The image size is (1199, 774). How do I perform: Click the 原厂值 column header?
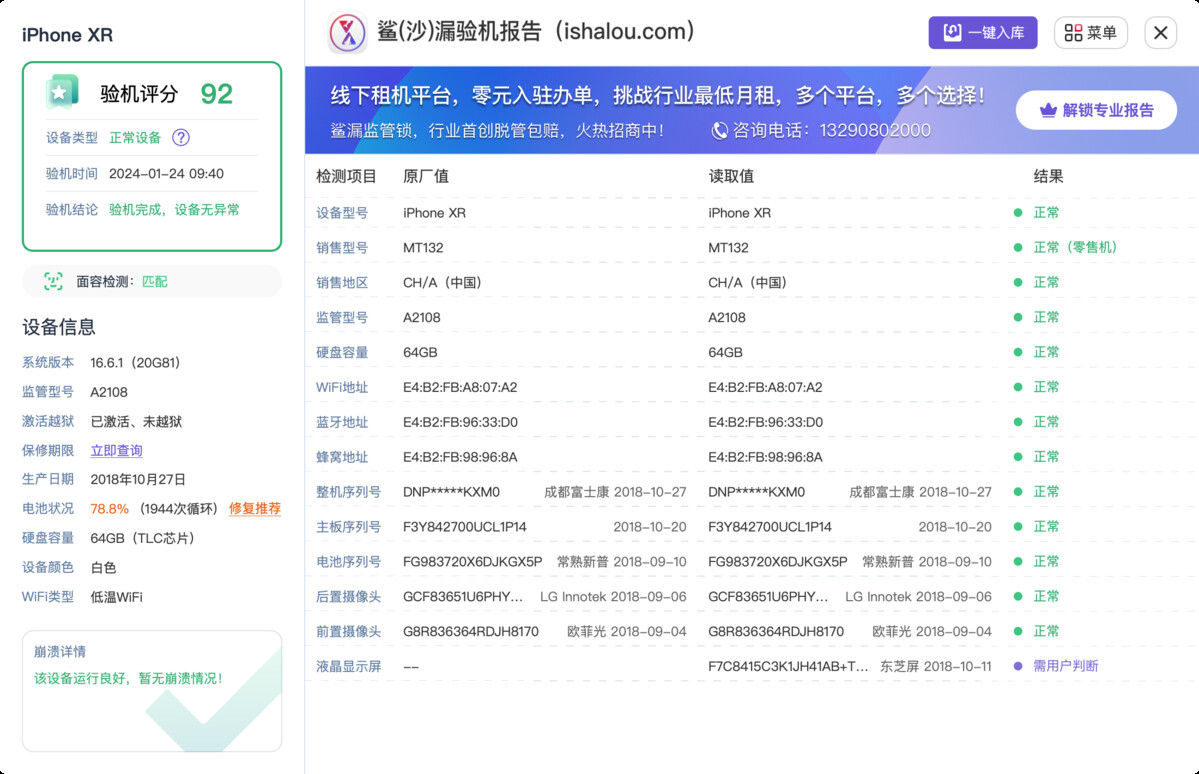pyautogui.click(x=425, y=177)
